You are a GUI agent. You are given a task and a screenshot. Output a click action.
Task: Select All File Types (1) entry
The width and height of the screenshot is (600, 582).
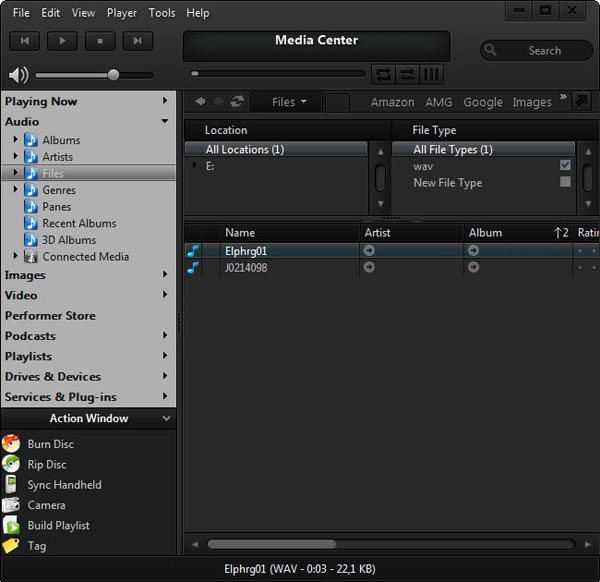tap(483, 149)
